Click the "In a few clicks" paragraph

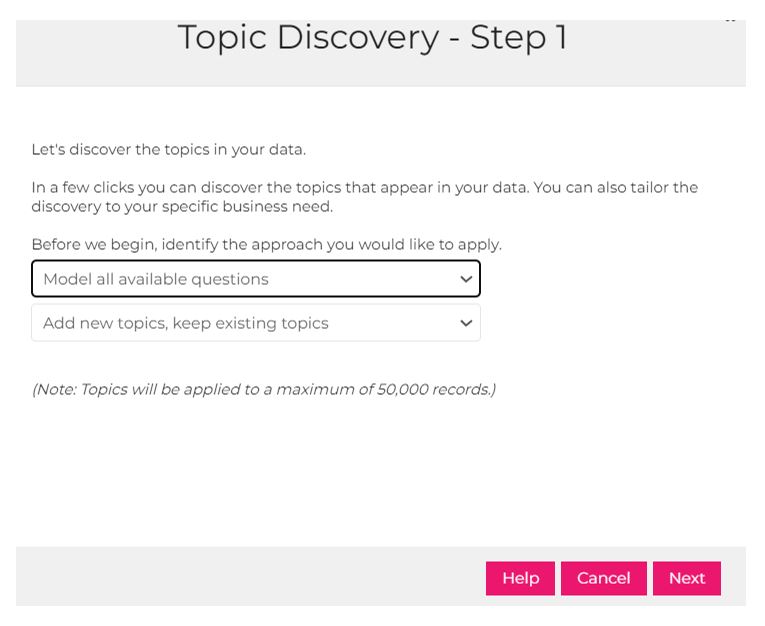364,187
